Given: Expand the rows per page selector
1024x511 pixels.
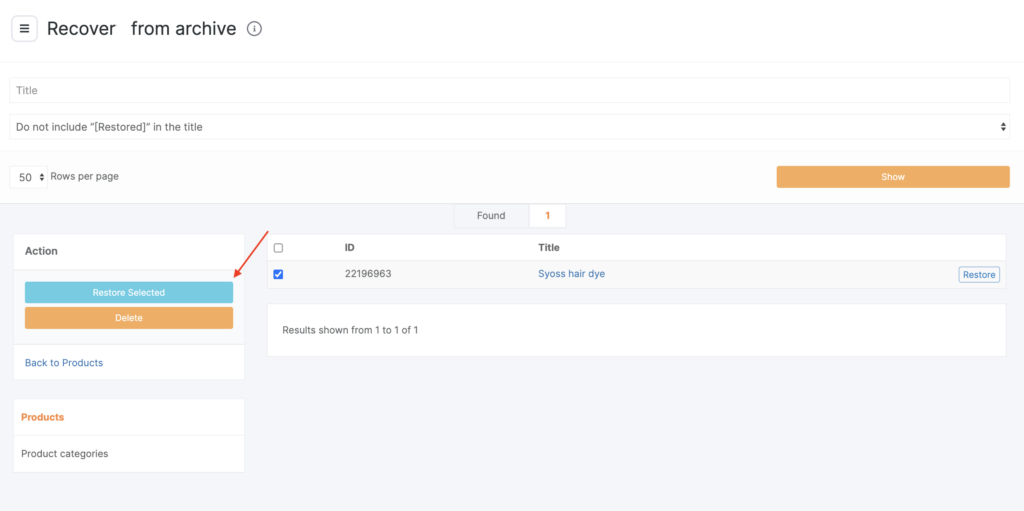Looking at the screenshot, I should click(29, 177).
